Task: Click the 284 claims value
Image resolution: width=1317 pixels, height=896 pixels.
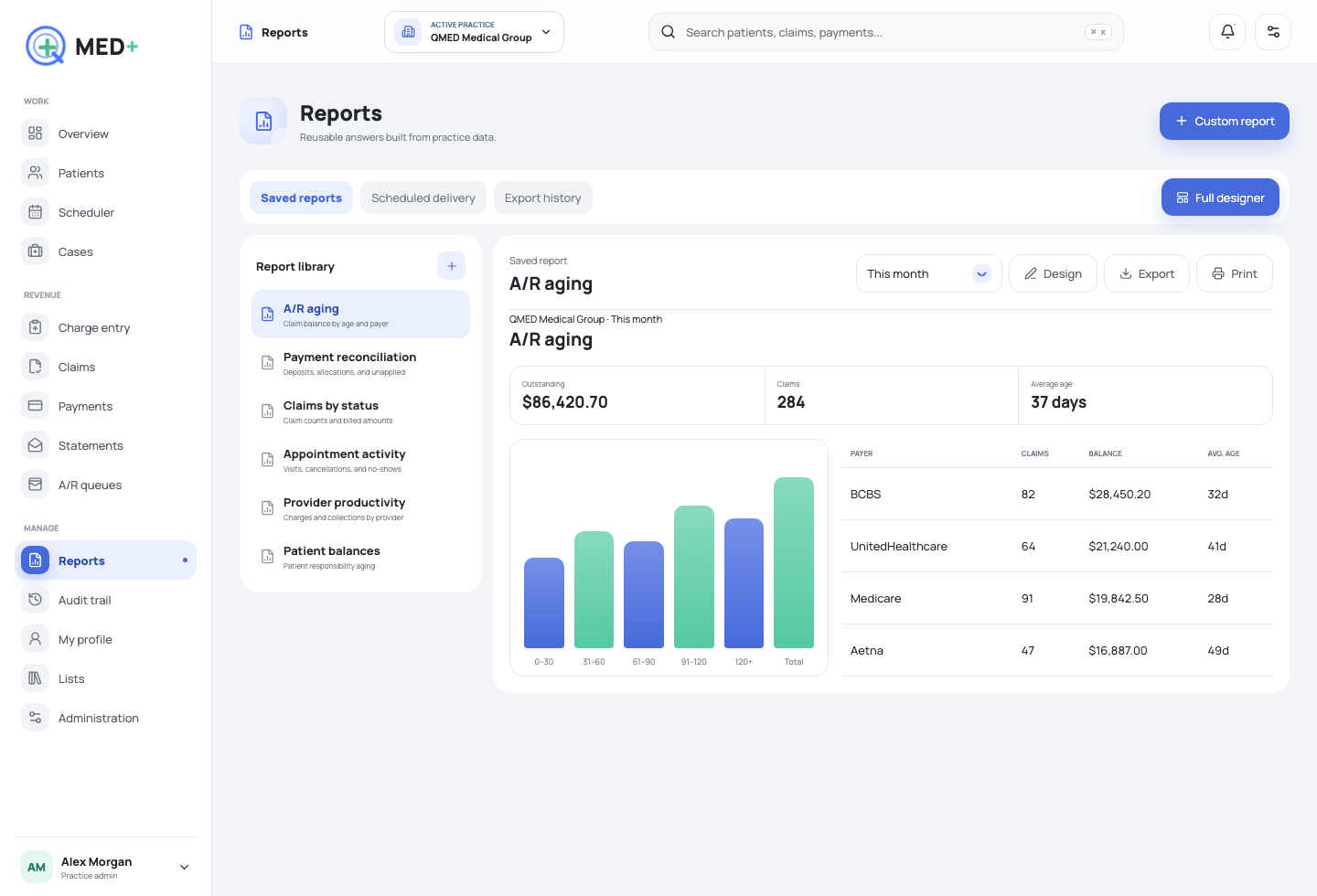Action: 791,402
